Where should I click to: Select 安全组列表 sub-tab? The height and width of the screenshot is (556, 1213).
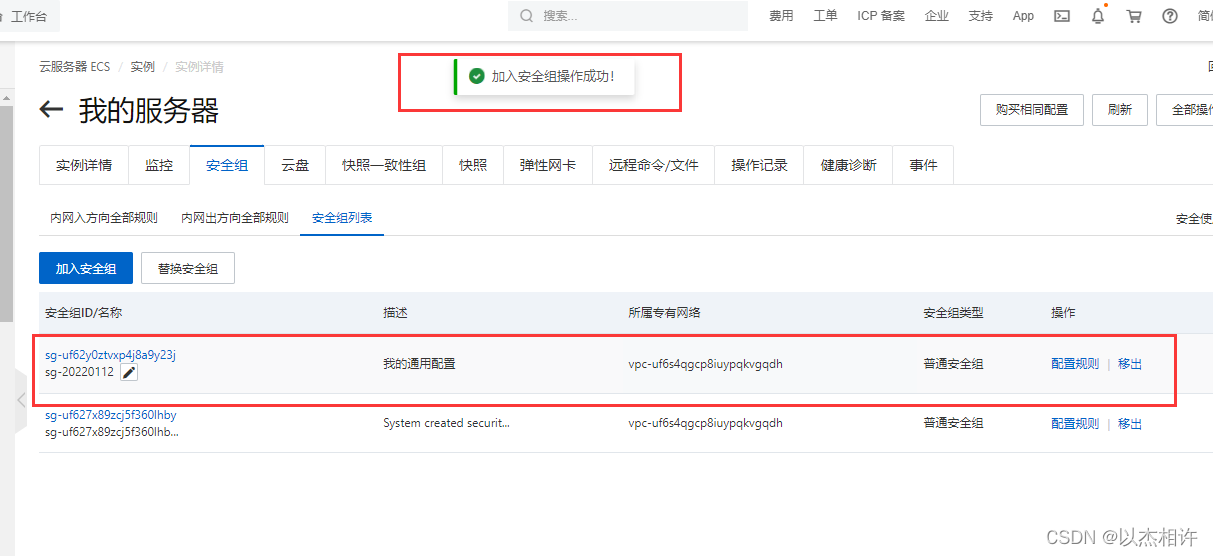tap(342, 217)
